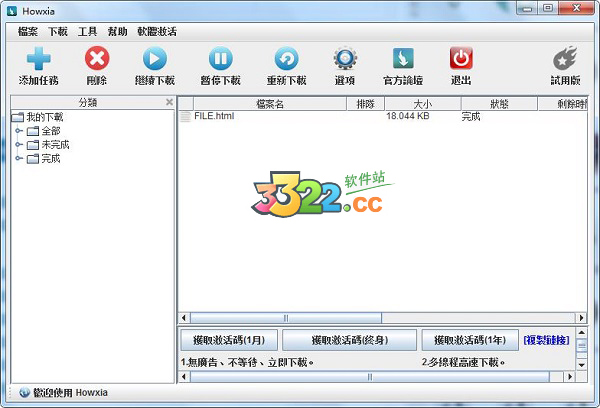600x408 pixels.
Task: Open the 檔案 menu
Action: click(x=28, y=32)
